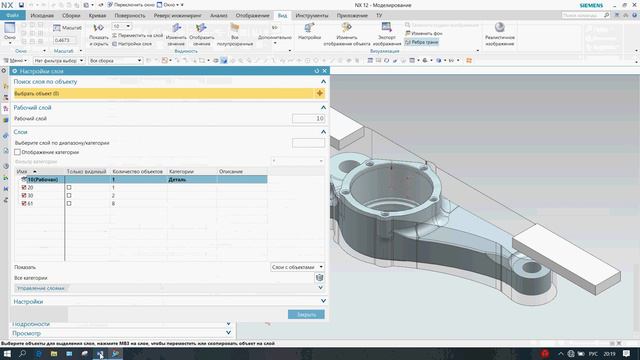Expand Настройки section in dialog
Image resolution: width=640 pixels, height=360 pixels.
point(323,301)
